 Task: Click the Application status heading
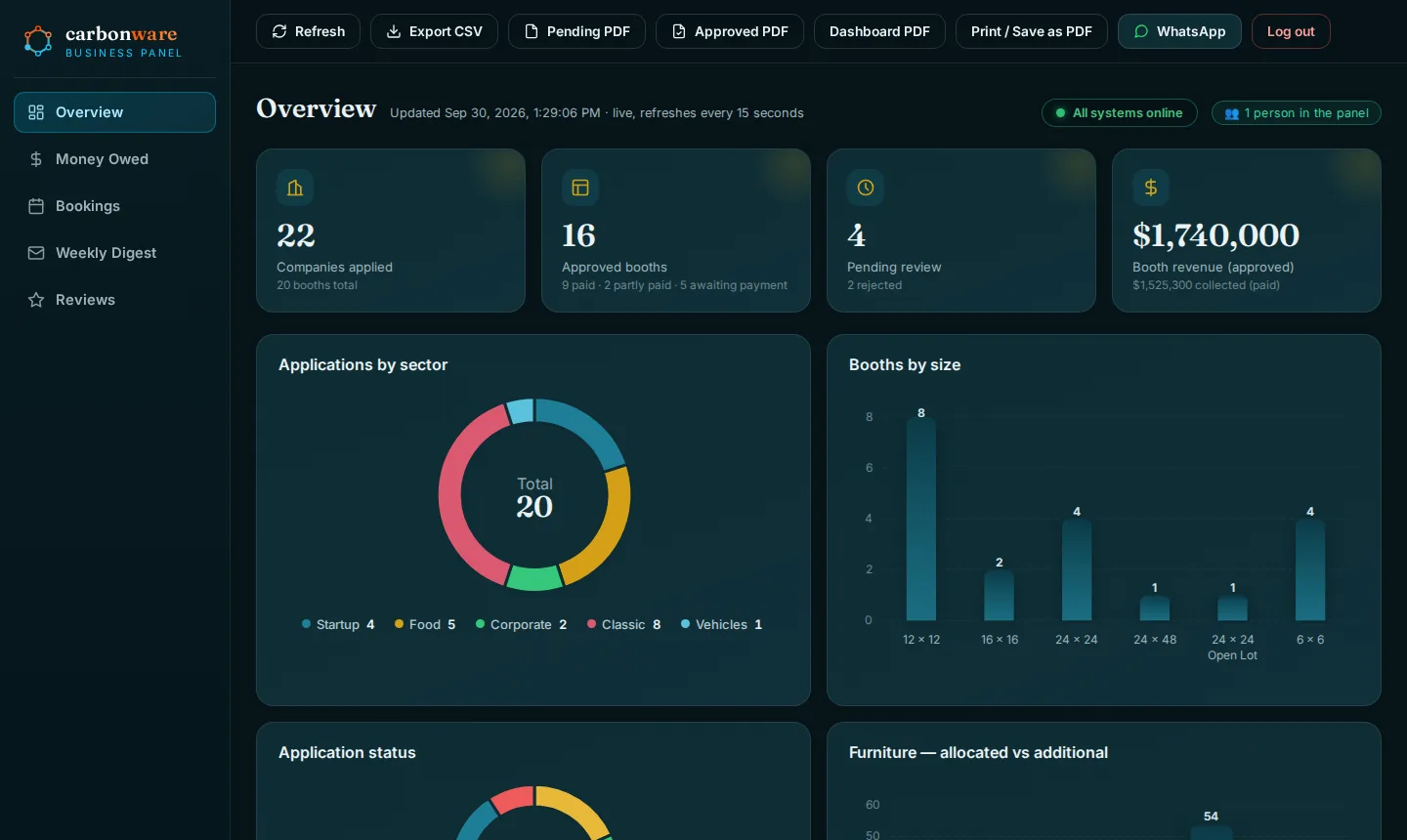coord(347,752)
